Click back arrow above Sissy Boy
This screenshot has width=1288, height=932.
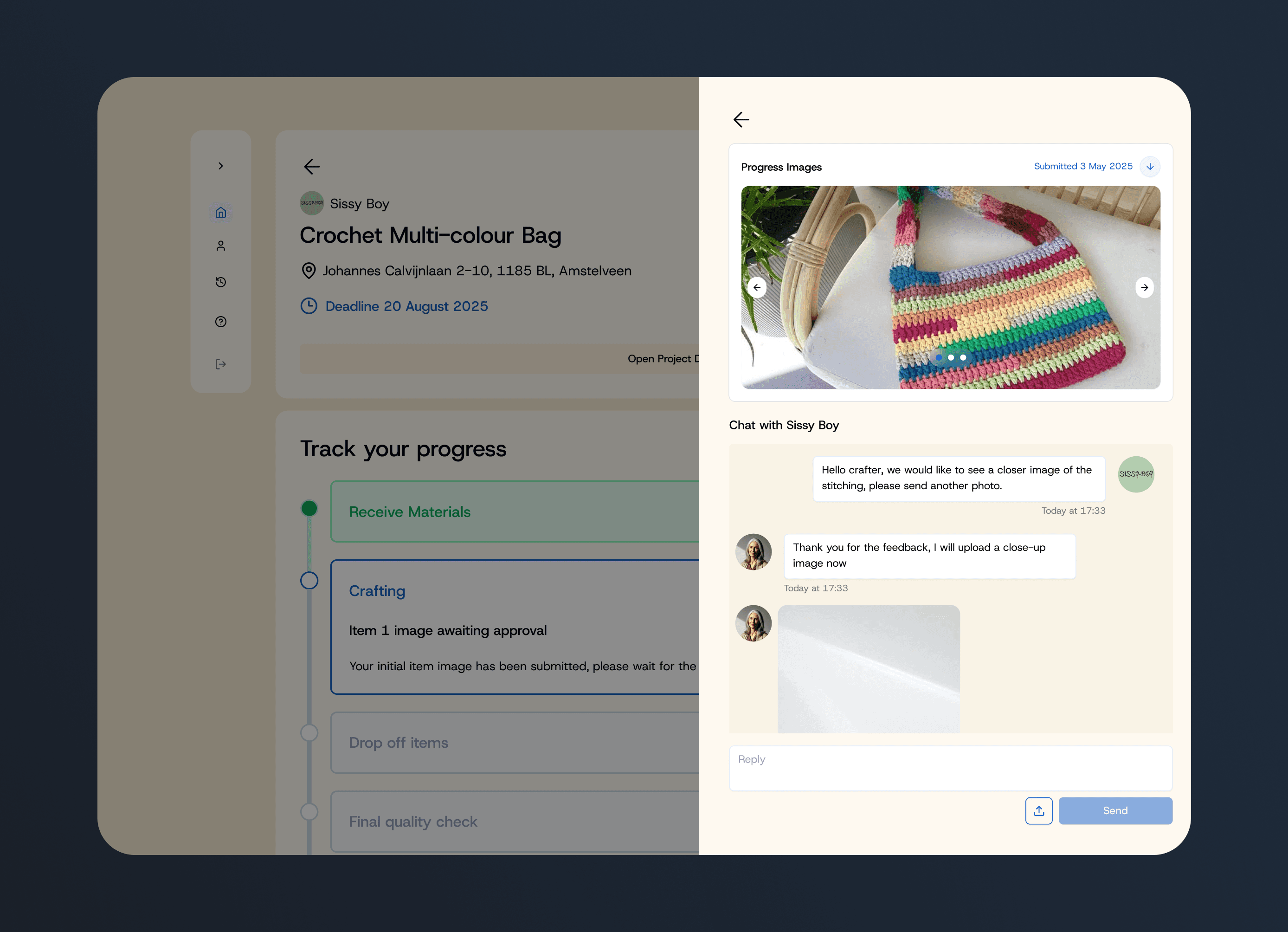pyautogui.click(x=312, y=167)
